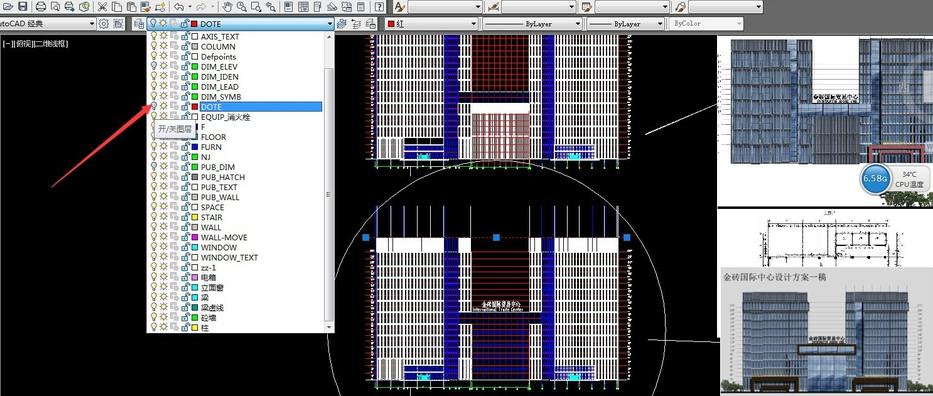Select the Cut scissors icon

coord(102,7)
